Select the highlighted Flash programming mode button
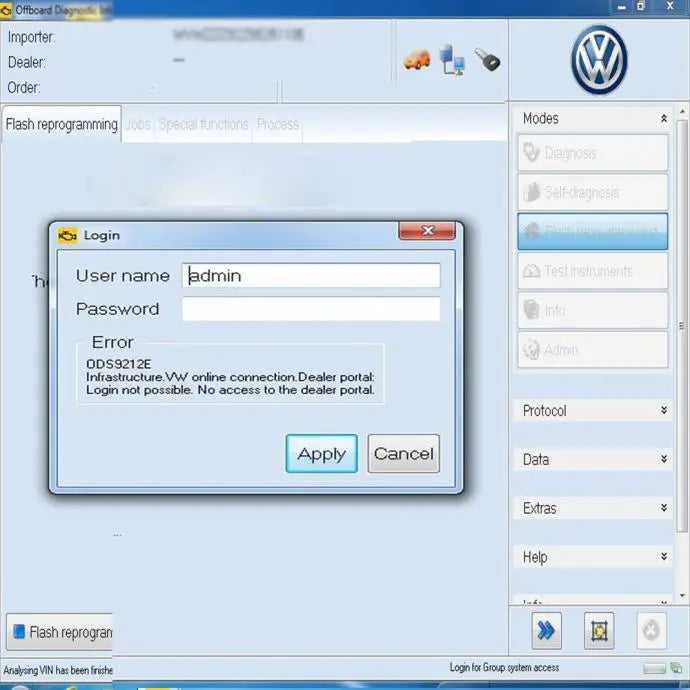This screenshot has width=690, height=690. [x=593, y=231]
